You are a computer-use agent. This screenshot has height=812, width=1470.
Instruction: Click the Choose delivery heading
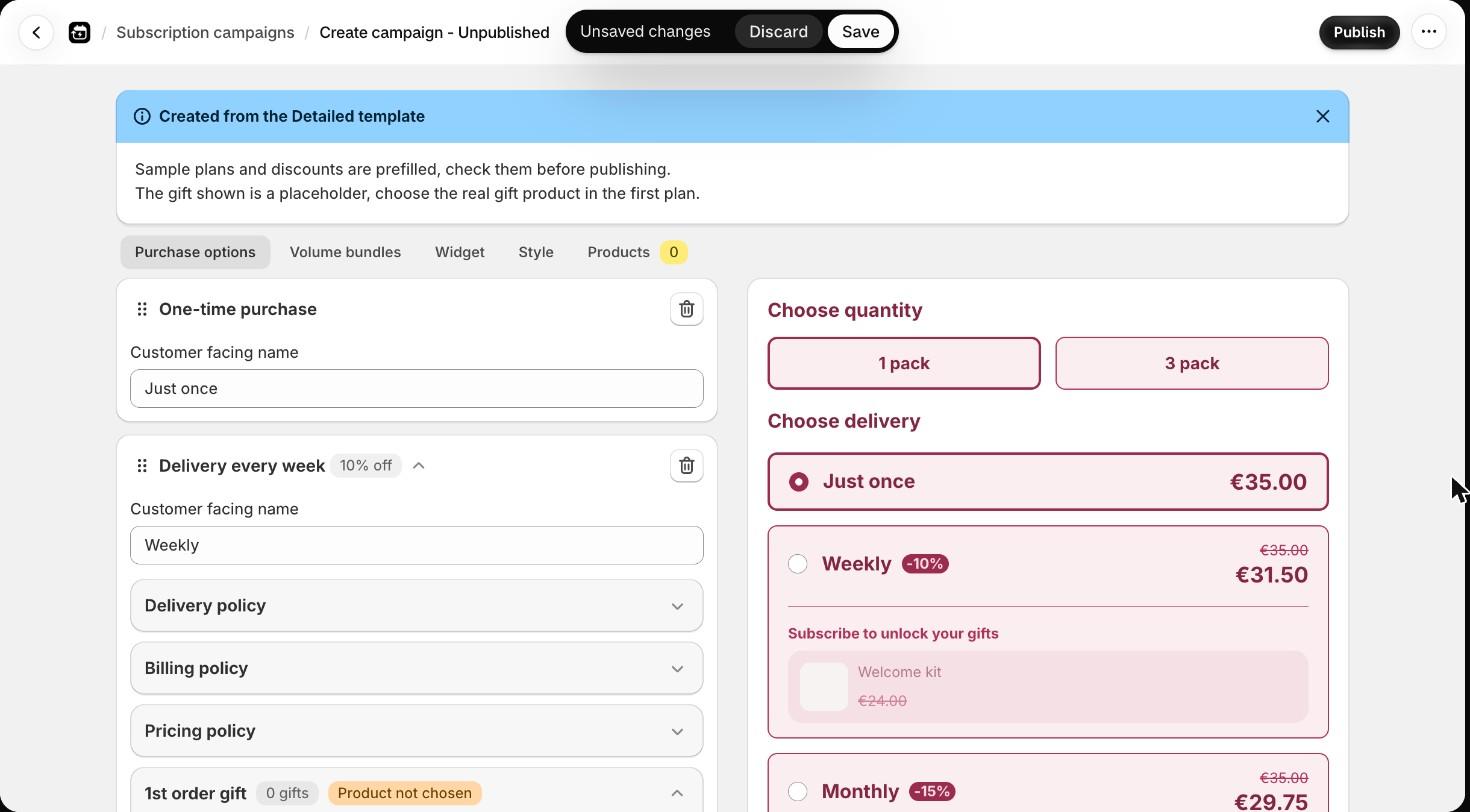844,421
